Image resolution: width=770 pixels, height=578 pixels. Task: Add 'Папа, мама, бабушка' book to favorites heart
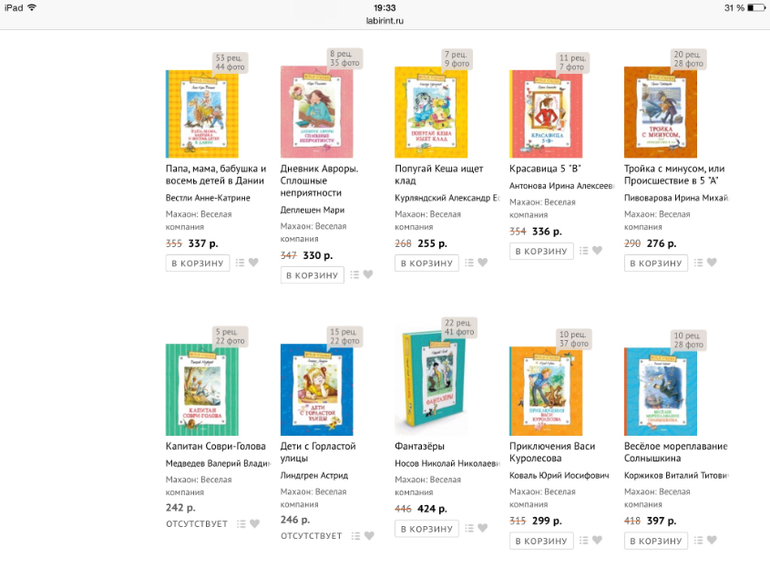tap(253, 262)
